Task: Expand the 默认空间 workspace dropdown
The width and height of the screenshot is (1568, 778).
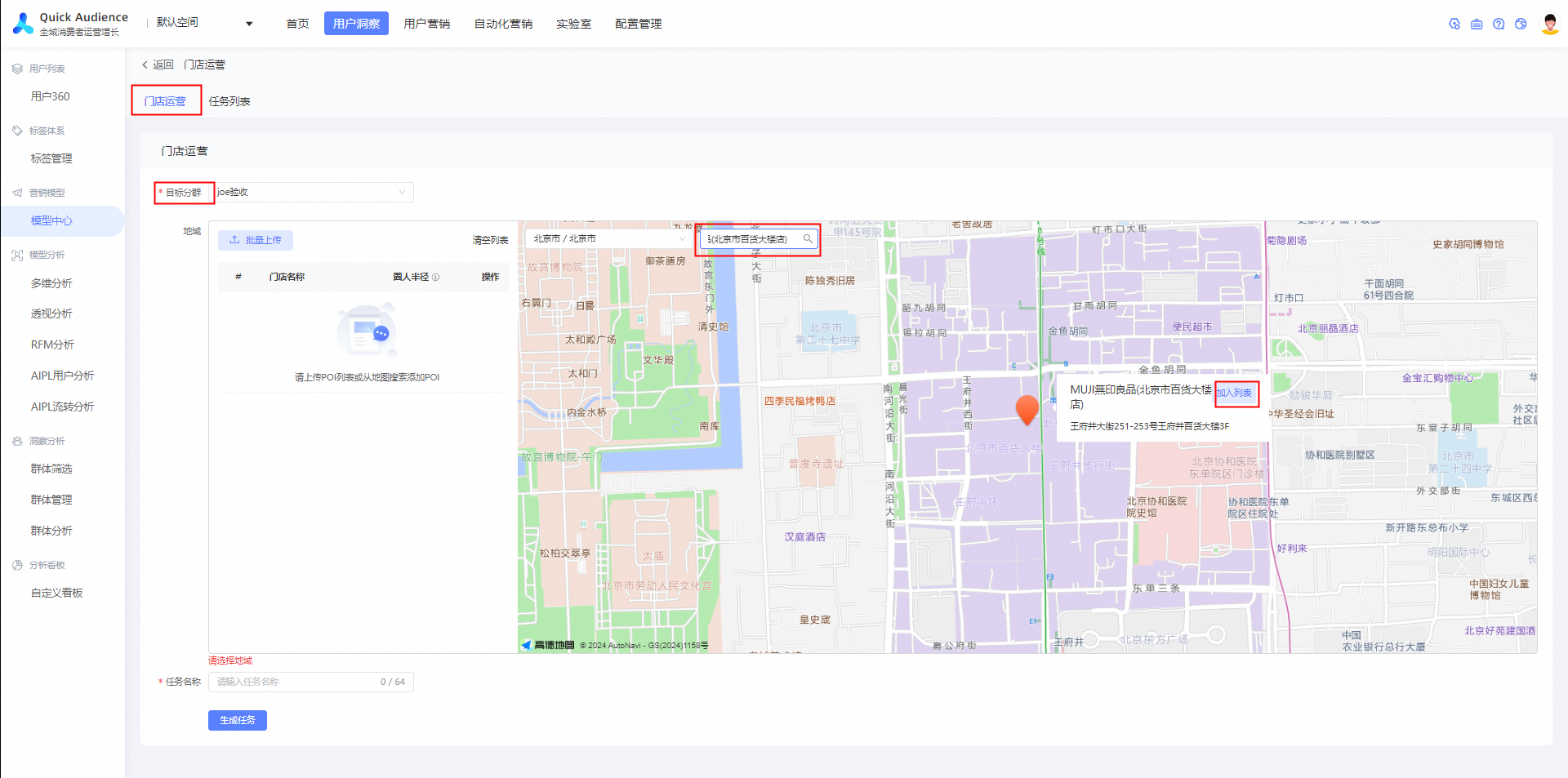Action: [204, 23]
